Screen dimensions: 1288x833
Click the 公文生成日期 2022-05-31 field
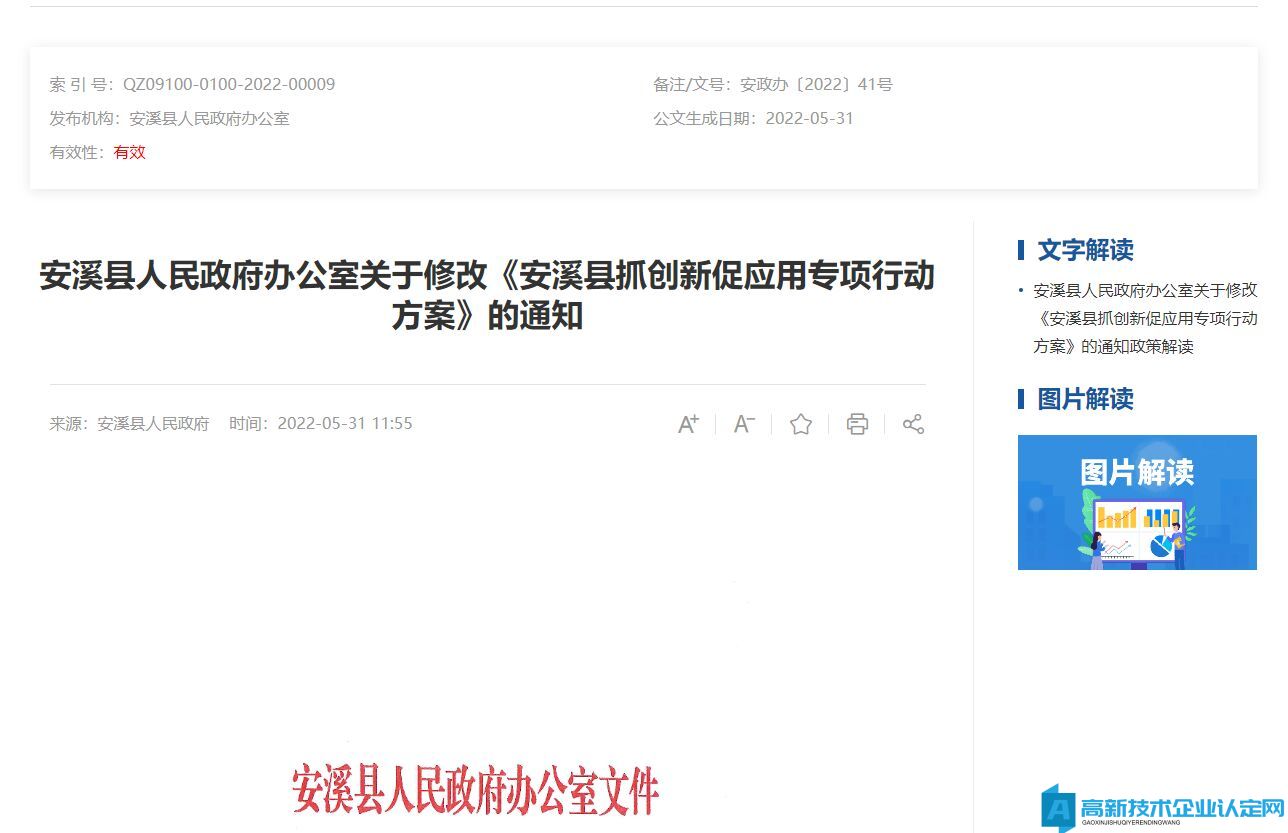tap(809, 118)
